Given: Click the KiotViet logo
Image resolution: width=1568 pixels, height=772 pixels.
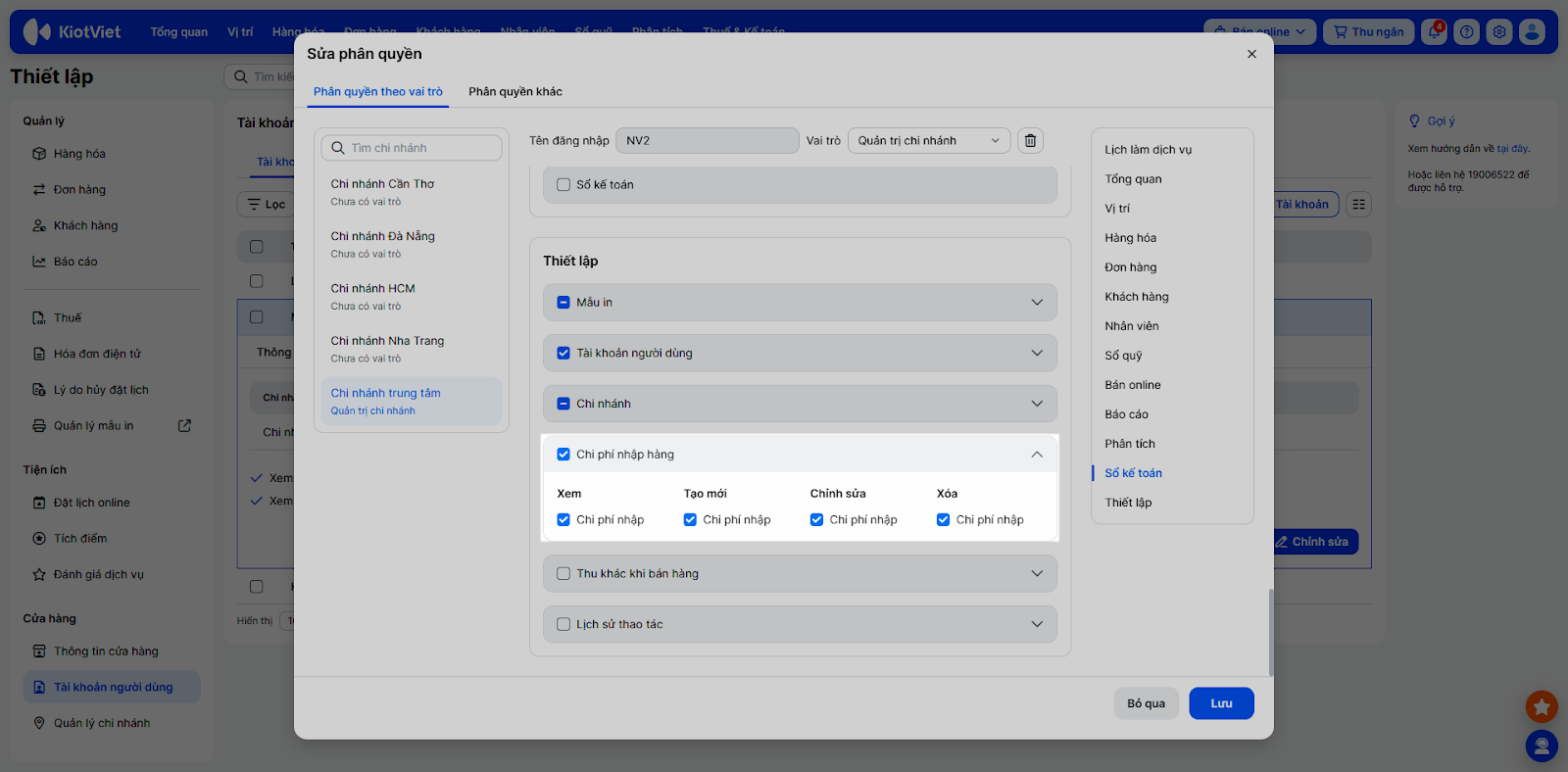Looking at the screenshot, I should coord(73,31).
